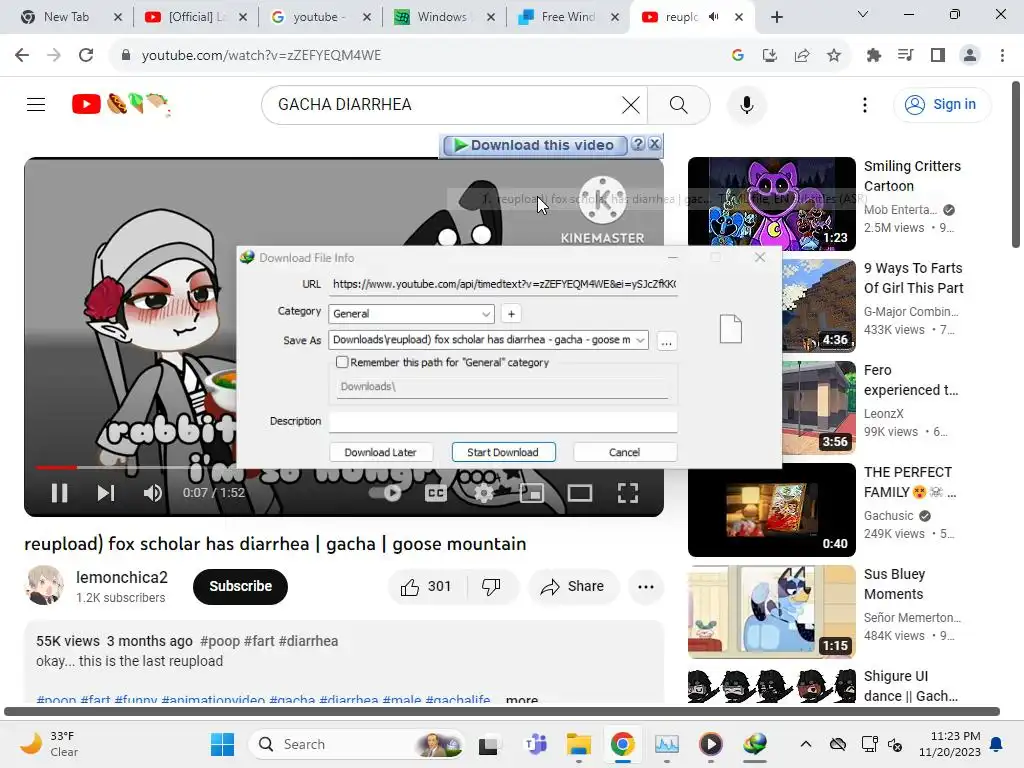Viewport: 1024px width, 768px height.
Task: Click the red video progress bar
Action: [56, 468]
